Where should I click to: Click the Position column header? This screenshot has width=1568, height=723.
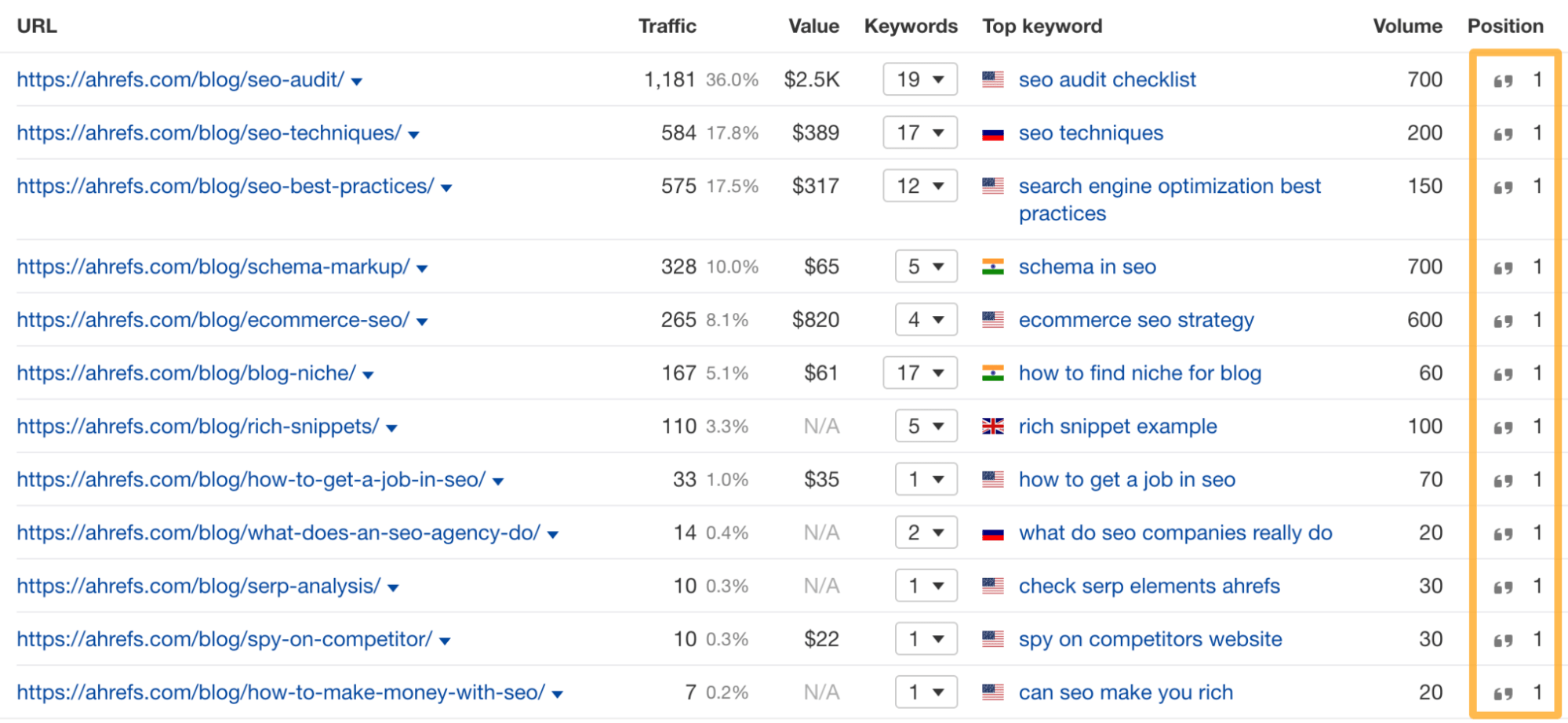pos(1505,25)
